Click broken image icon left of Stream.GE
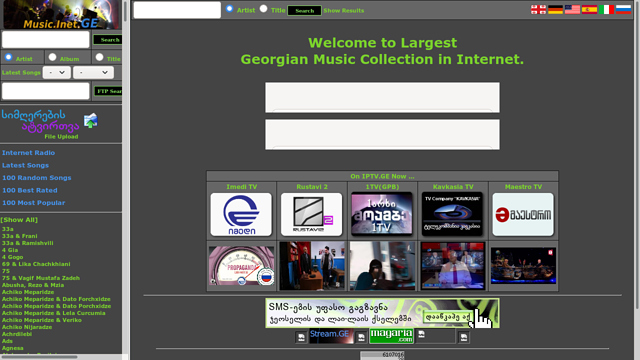This screenshot has width=640, height=360. [x=301, y=337]
